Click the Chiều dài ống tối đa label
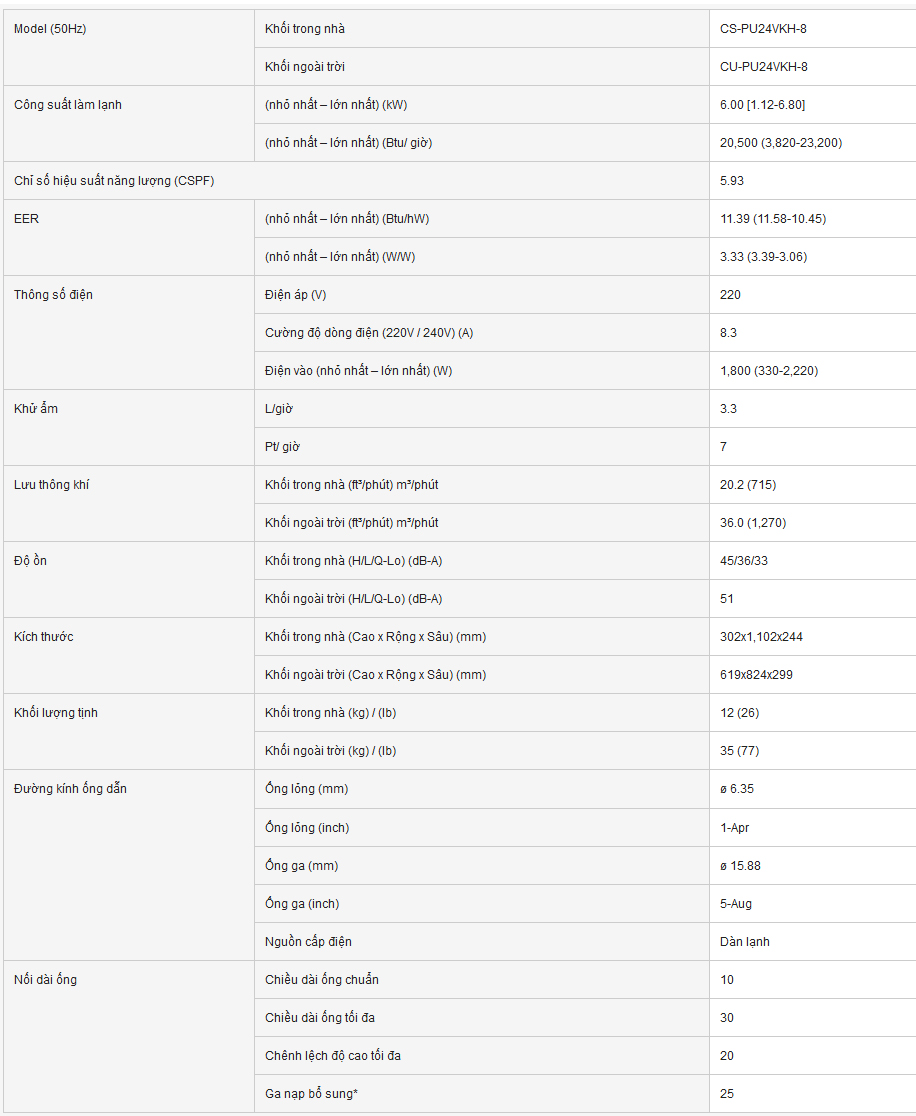The height and width of the screenshot is (1116, 916). click(x=320, y=1018)
